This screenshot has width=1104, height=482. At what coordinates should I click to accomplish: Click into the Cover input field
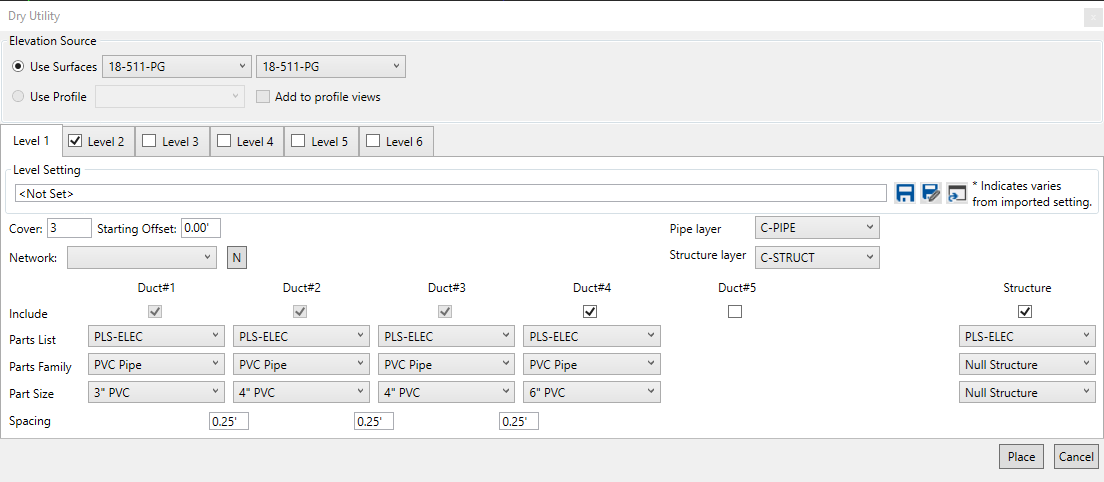[x=69, y=228]
